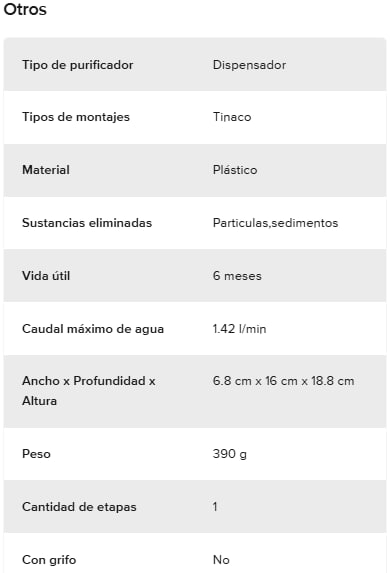Click the Particulas,sedimentos value
The width and height of the screenshot is (390, 573).
pyautogui.click(x=275, y=223)
